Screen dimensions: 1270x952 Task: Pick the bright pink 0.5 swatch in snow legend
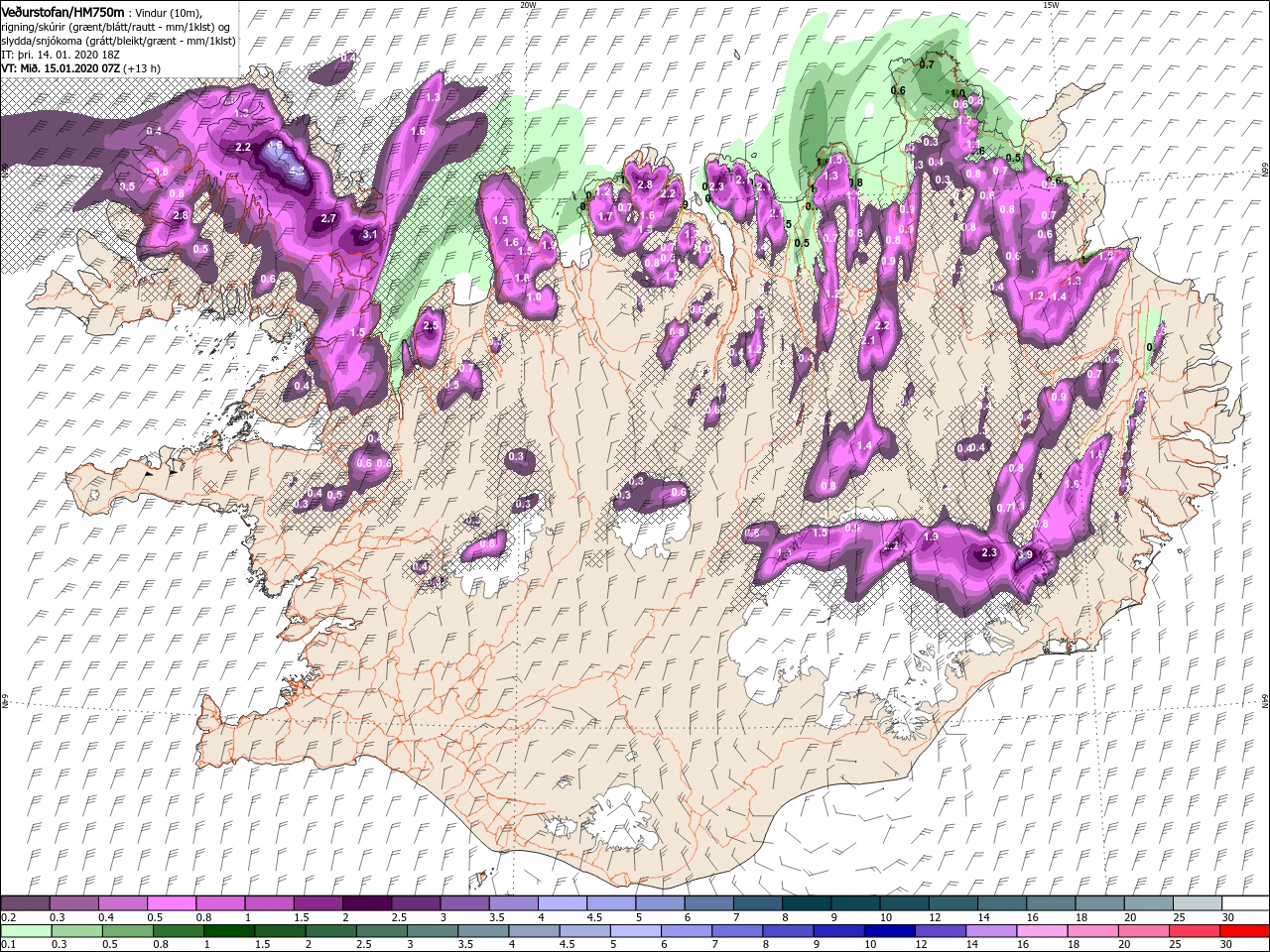pyautogui.click(x=171, y=903)
